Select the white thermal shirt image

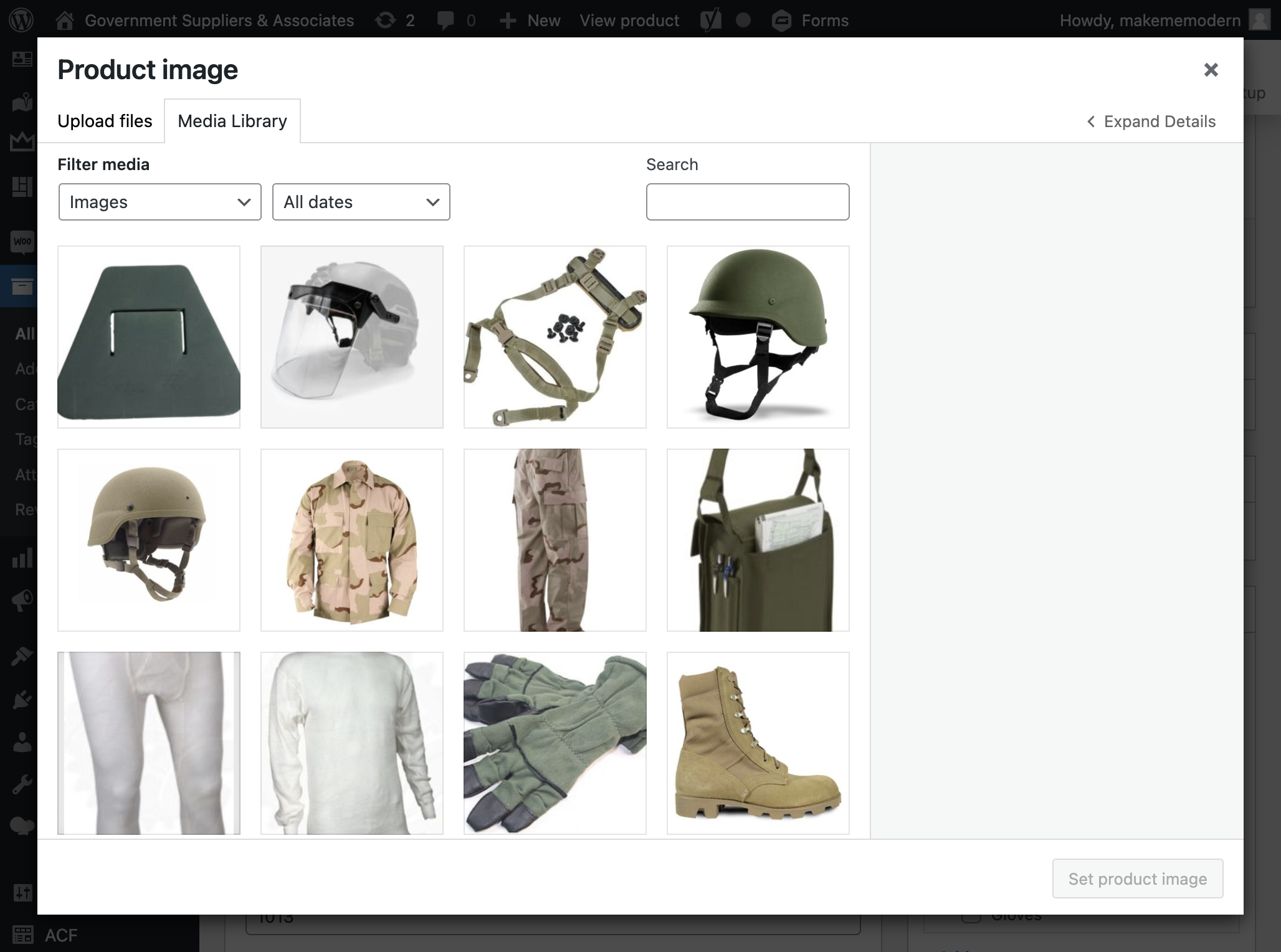(x=352, y=743)
